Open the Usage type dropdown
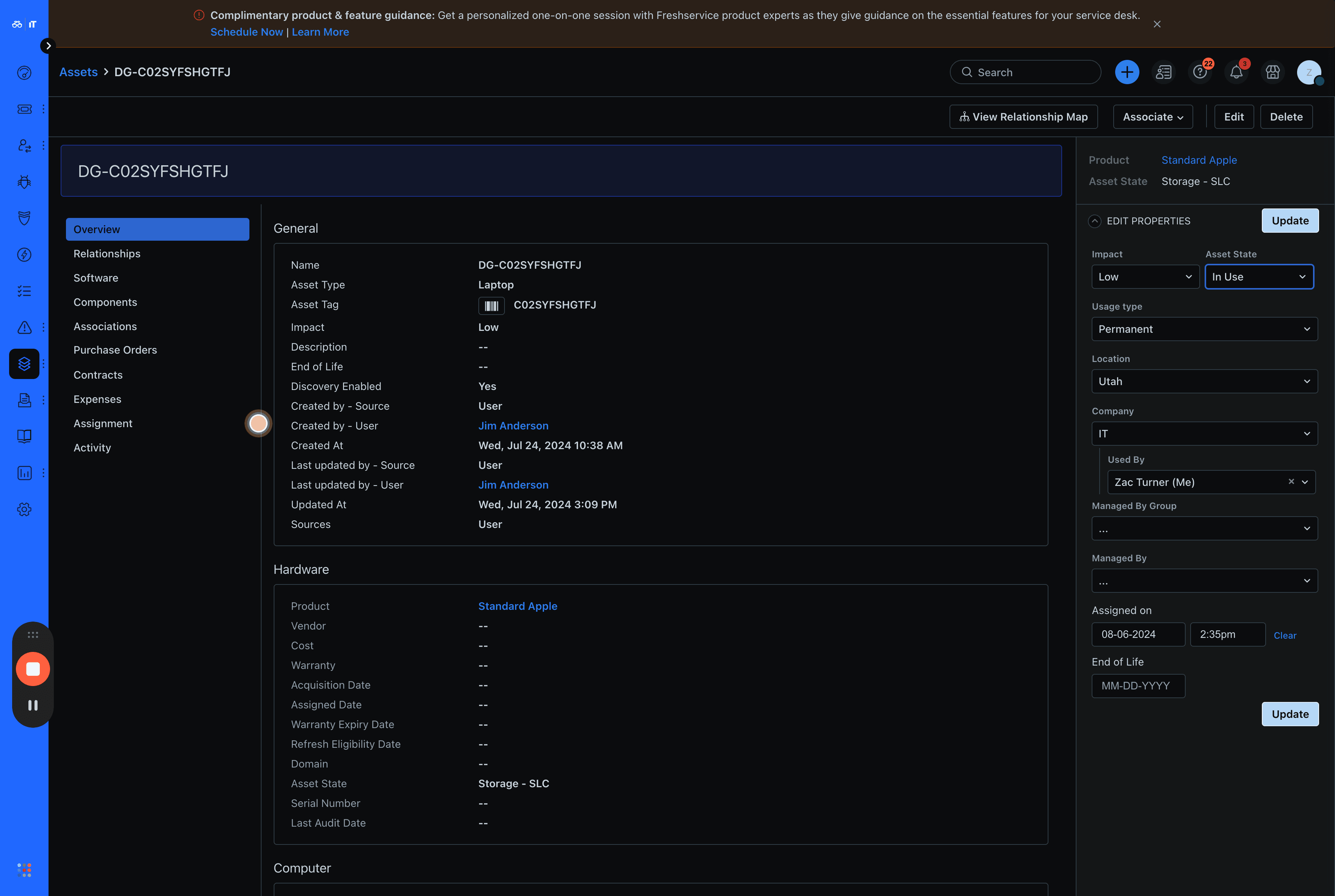 point(1204,329)
